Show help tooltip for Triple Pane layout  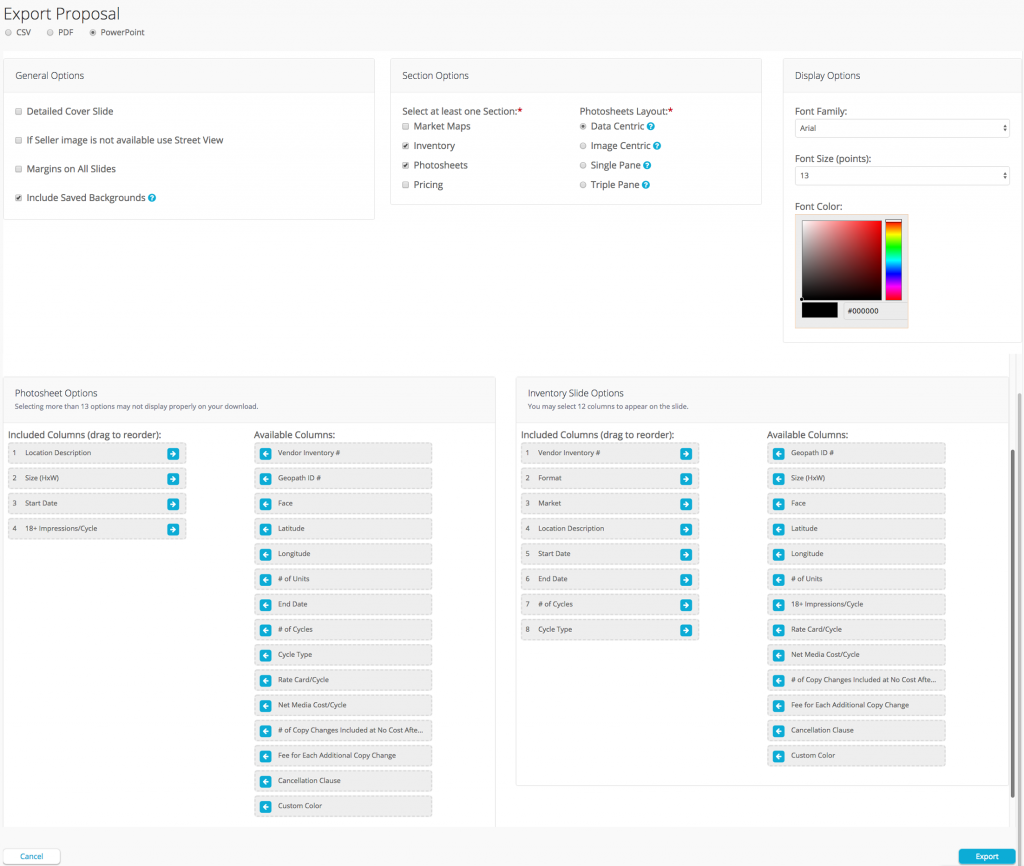point(646,185)
